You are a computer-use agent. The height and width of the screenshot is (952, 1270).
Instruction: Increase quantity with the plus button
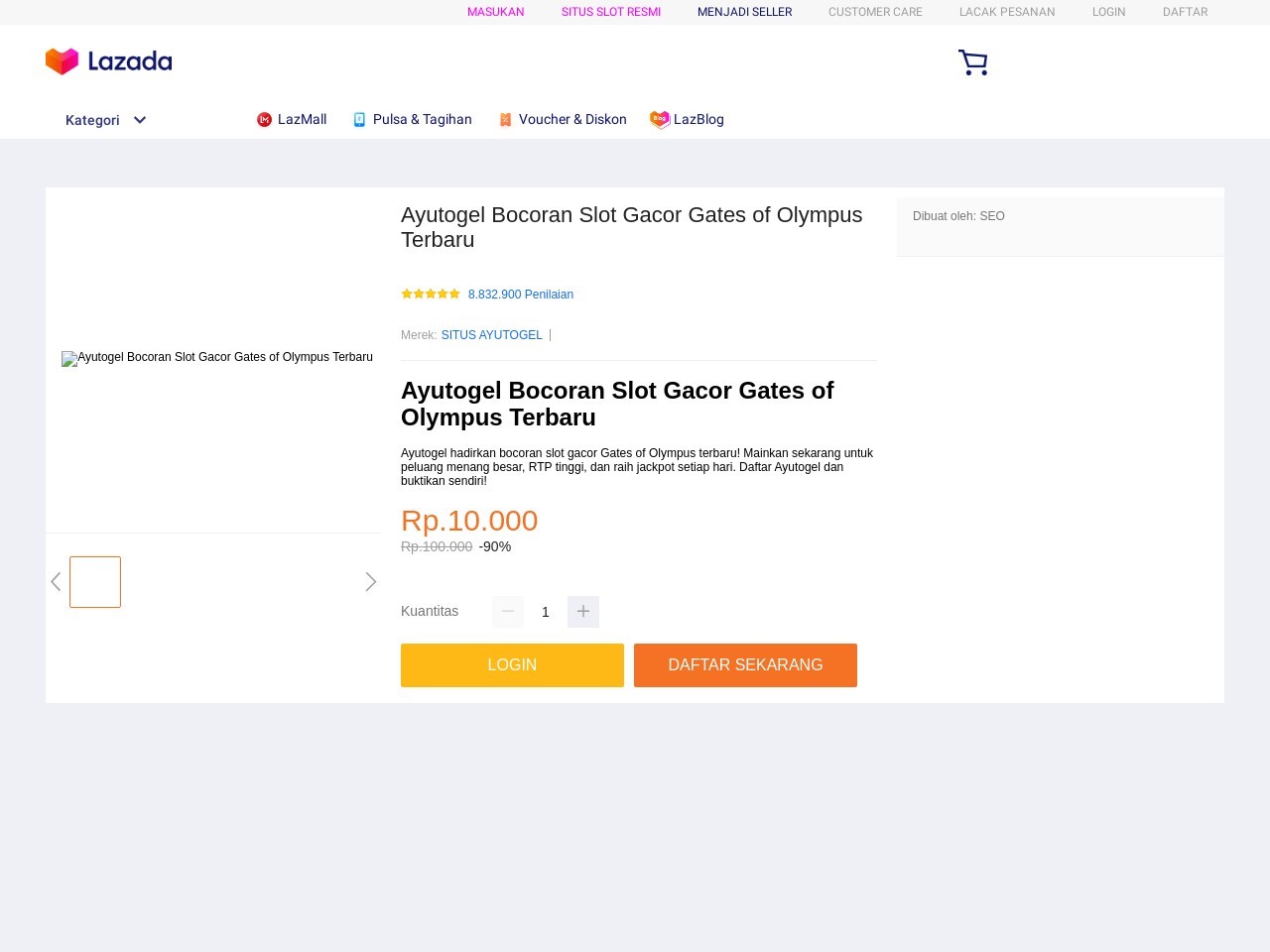(x=583, y=612)
